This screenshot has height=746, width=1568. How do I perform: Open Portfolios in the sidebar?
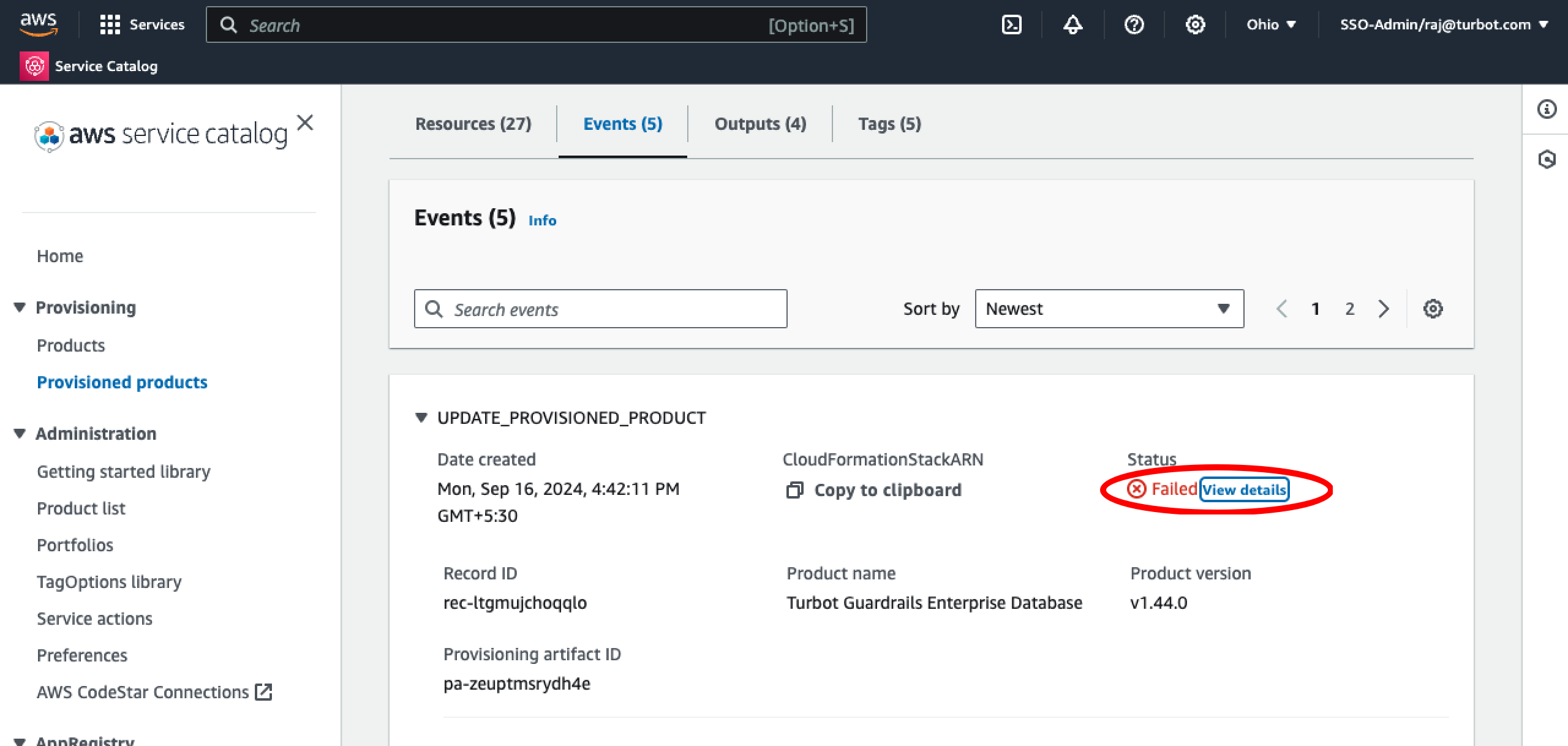[75, 545]
